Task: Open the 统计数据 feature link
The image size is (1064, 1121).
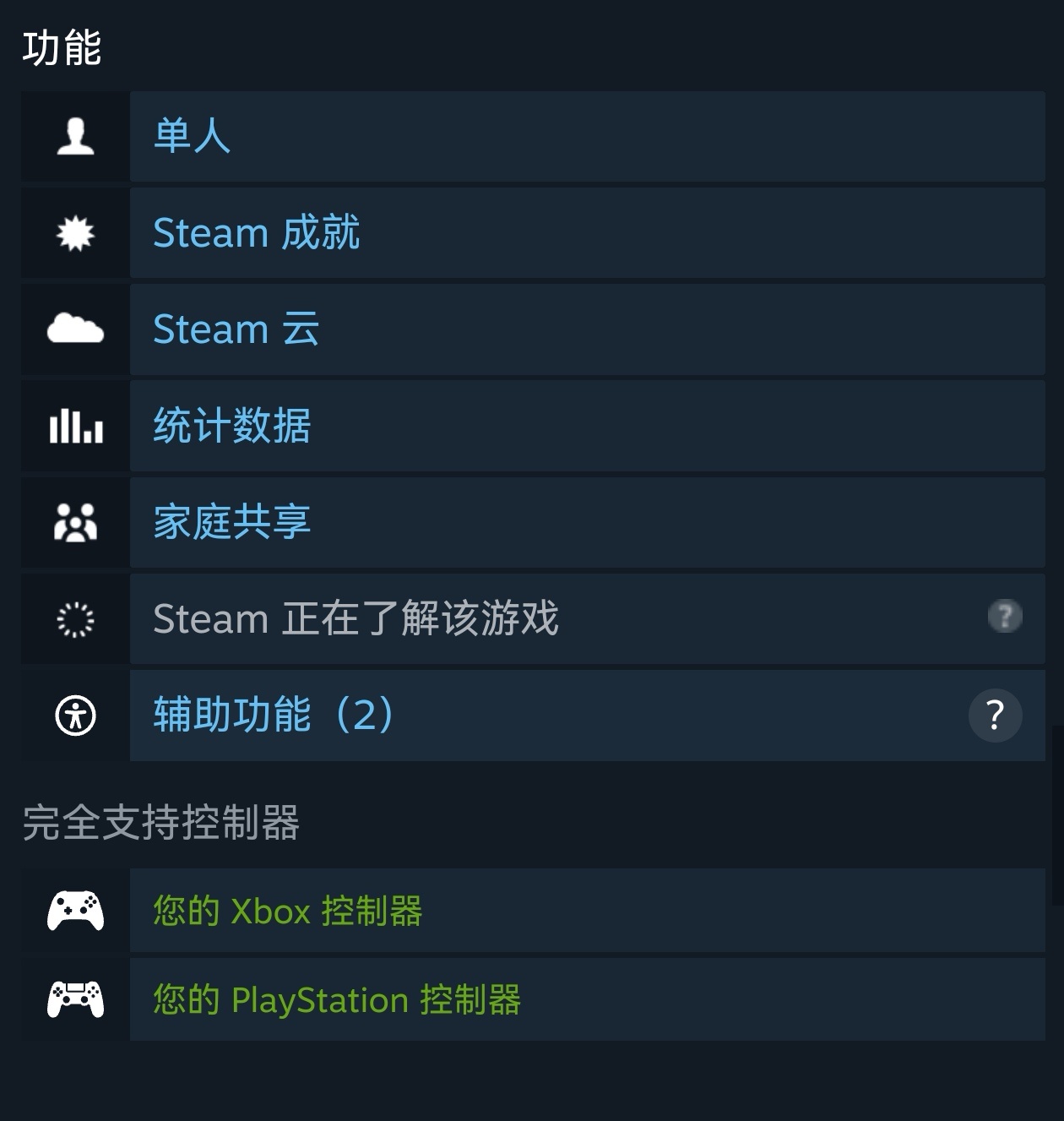Action: (x=232, y=426)
